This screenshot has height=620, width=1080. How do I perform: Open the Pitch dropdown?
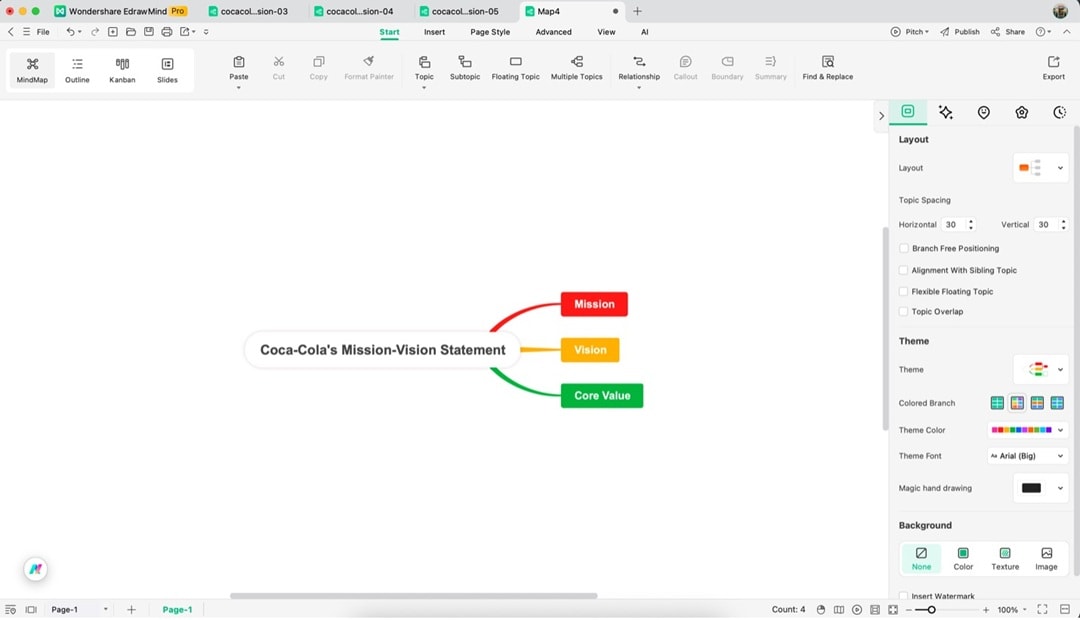coord(910,32)
